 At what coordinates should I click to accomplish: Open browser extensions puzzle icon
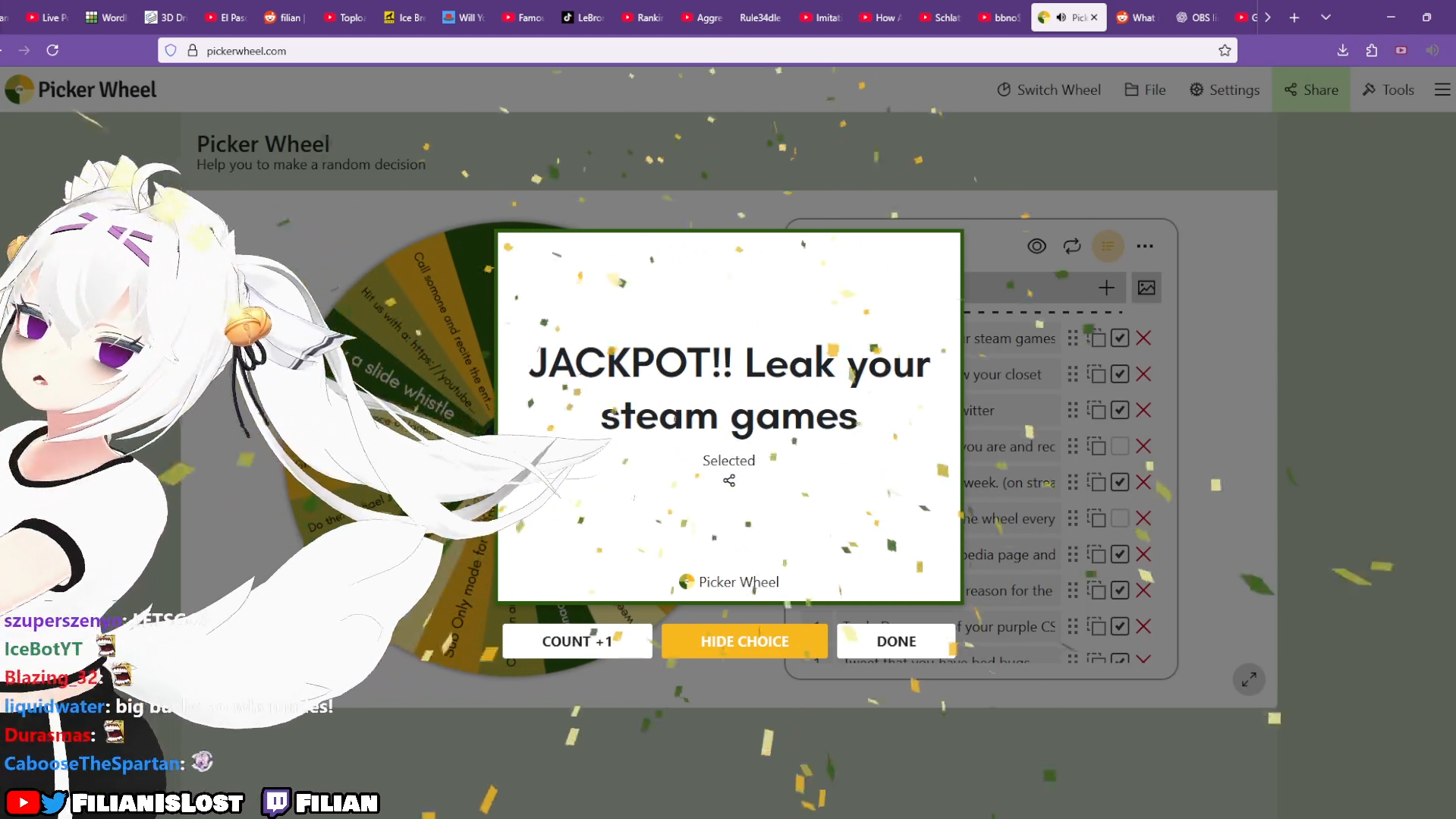click(1372, 50)
